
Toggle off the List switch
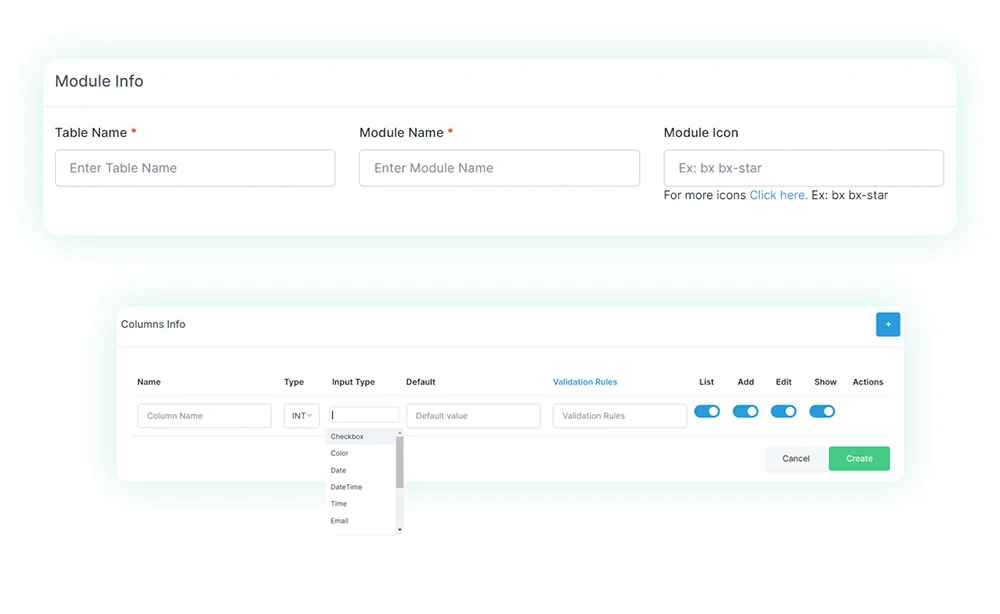[x=707, y=411]
